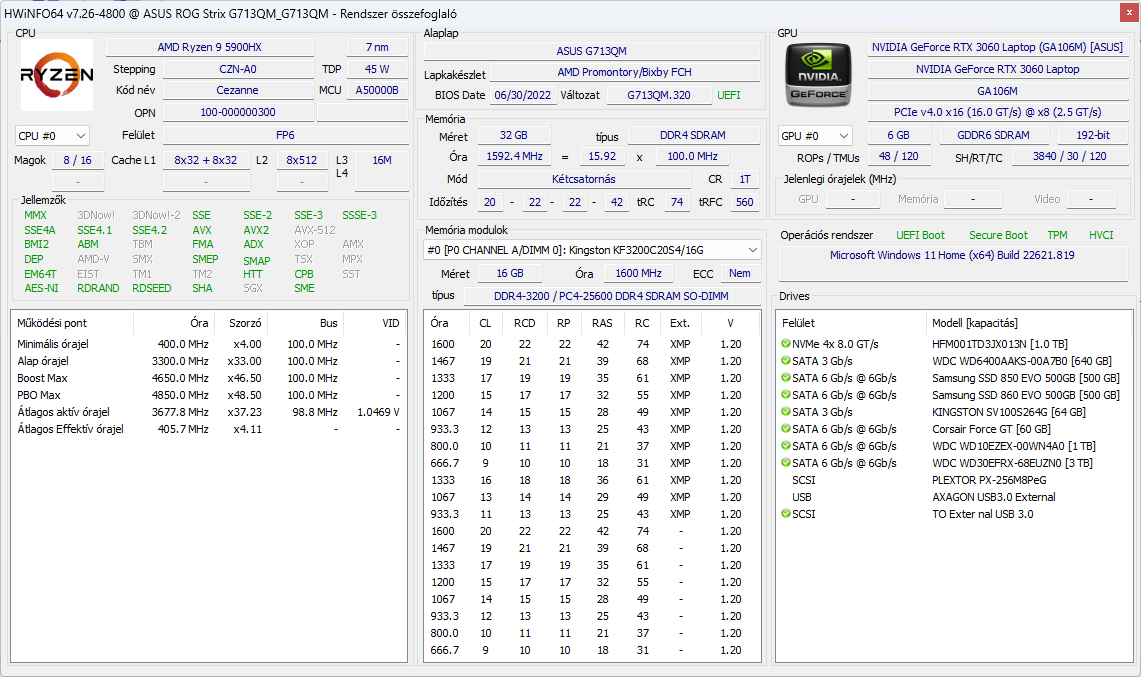Click the status icon for Samsung SSD 860 EVO row
The image size is (1141, 677).
(x=786, y=395)
